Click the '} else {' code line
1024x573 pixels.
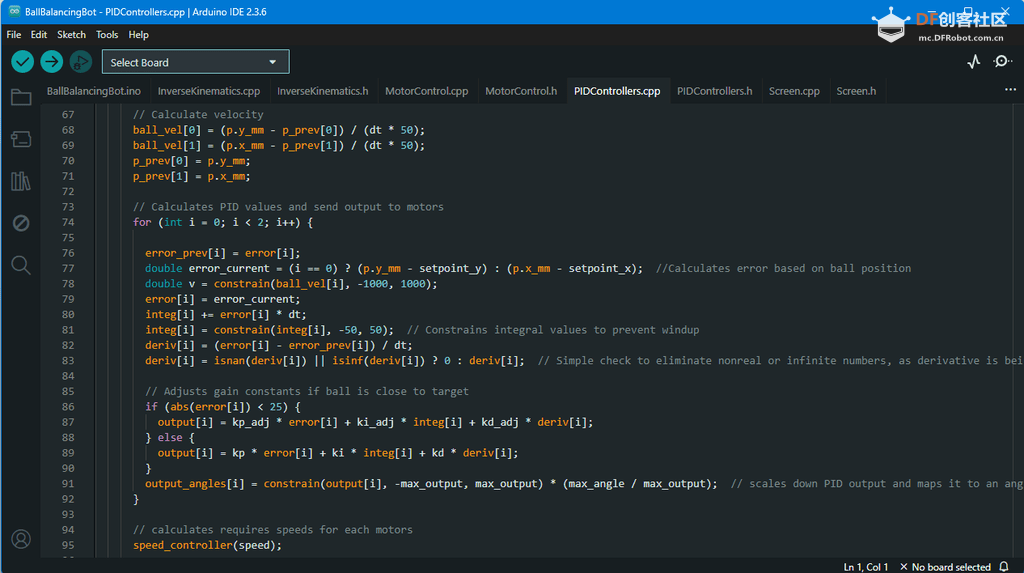point(170,437)
